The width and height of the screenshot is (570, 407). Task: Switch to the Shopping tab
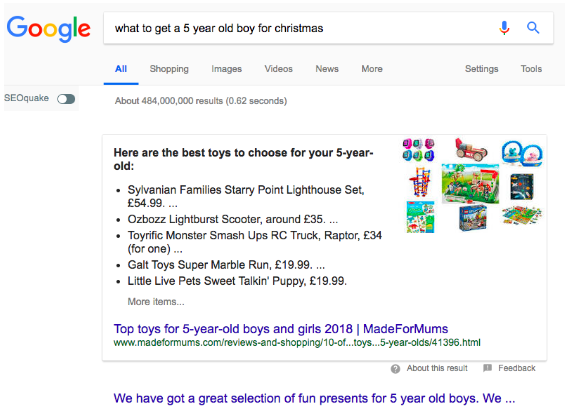click(169, 69)
